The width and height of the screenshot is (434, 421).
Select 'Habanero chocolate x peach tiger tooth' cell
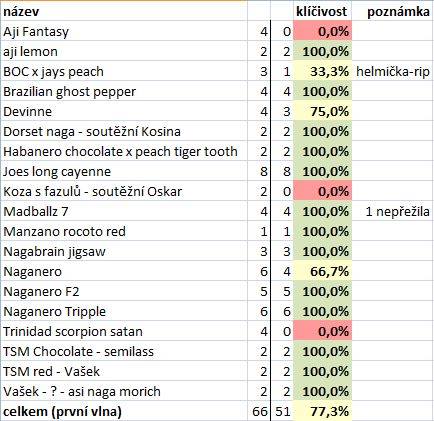(124, 151)
